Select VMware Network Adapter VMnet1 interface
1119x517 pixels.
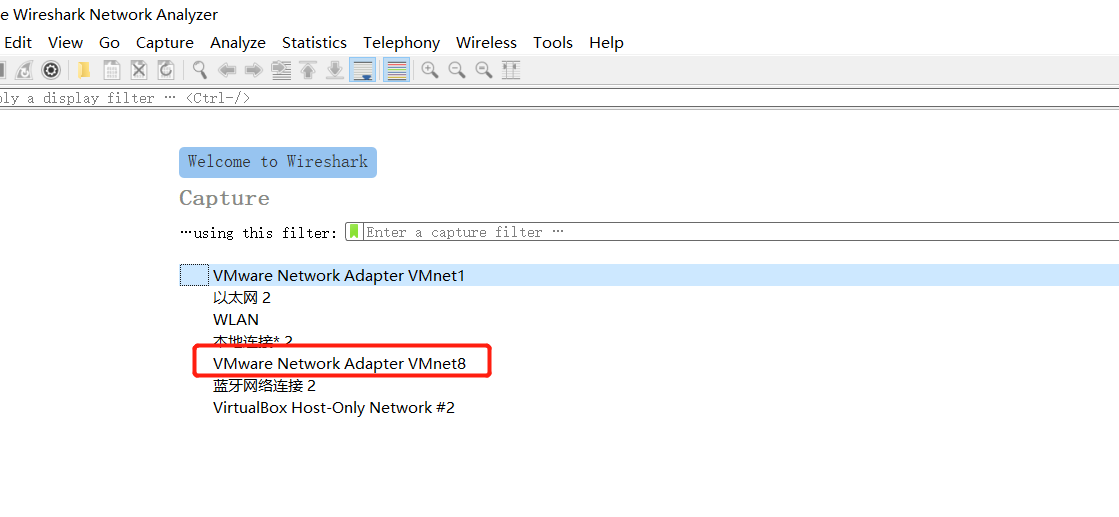[649, 275]
